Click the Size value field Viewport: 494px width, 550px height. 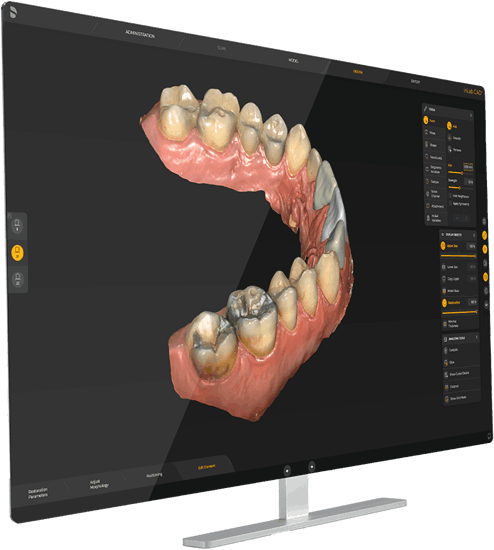click(x=468, y=166)
